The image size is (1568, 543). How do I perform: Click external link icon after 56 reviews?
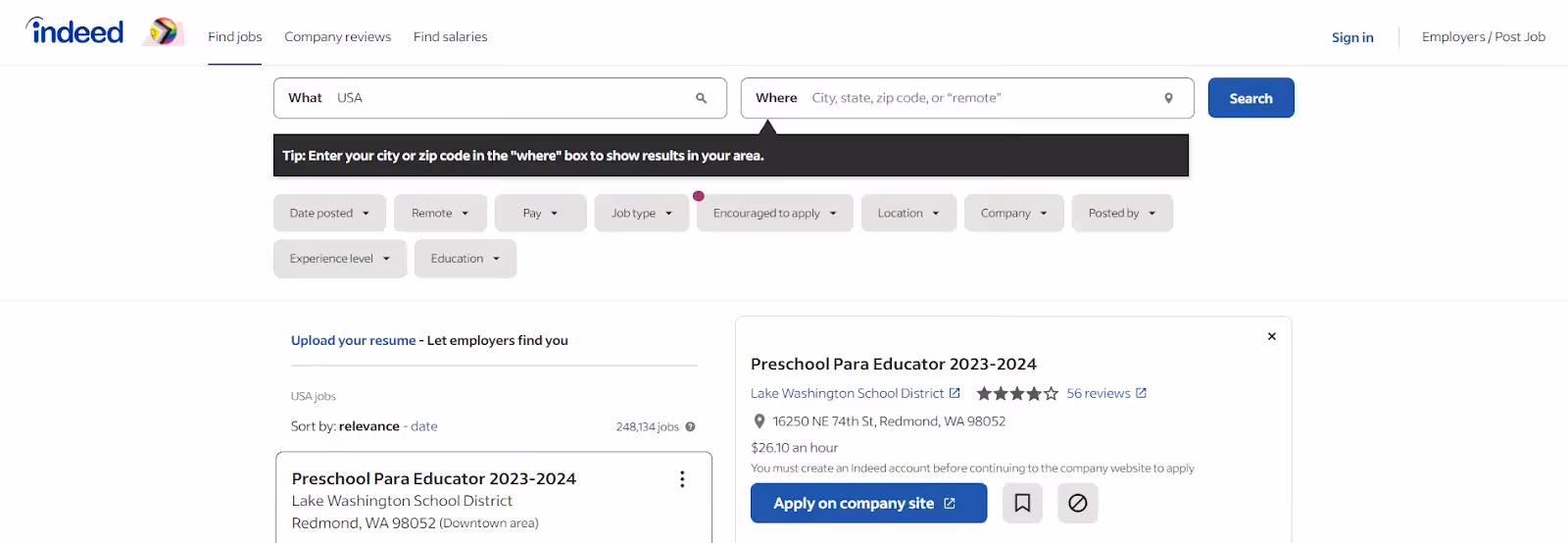[1141, 393]
